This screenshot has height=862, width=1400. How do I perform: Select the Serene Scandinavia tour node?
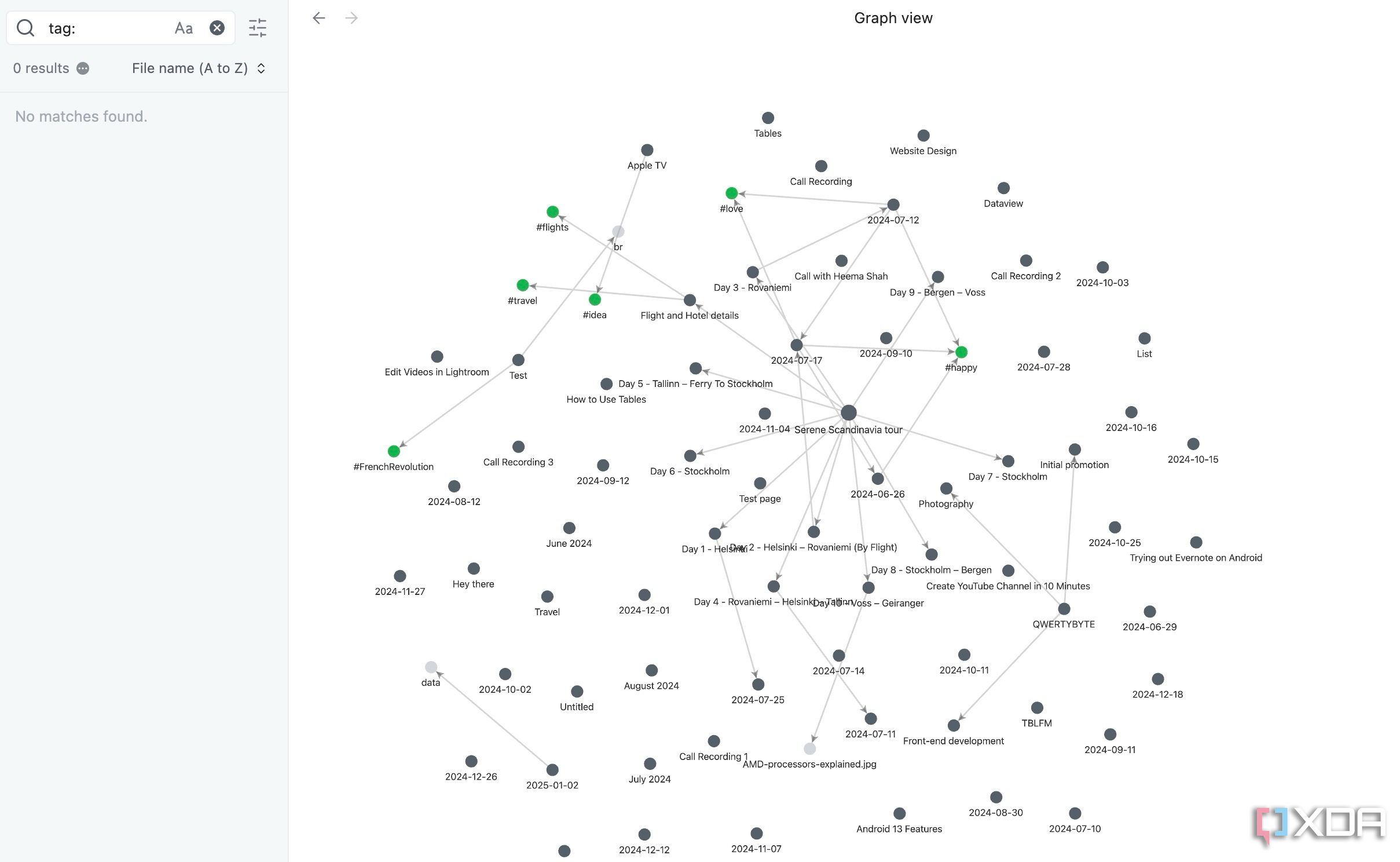pos(848,412)
